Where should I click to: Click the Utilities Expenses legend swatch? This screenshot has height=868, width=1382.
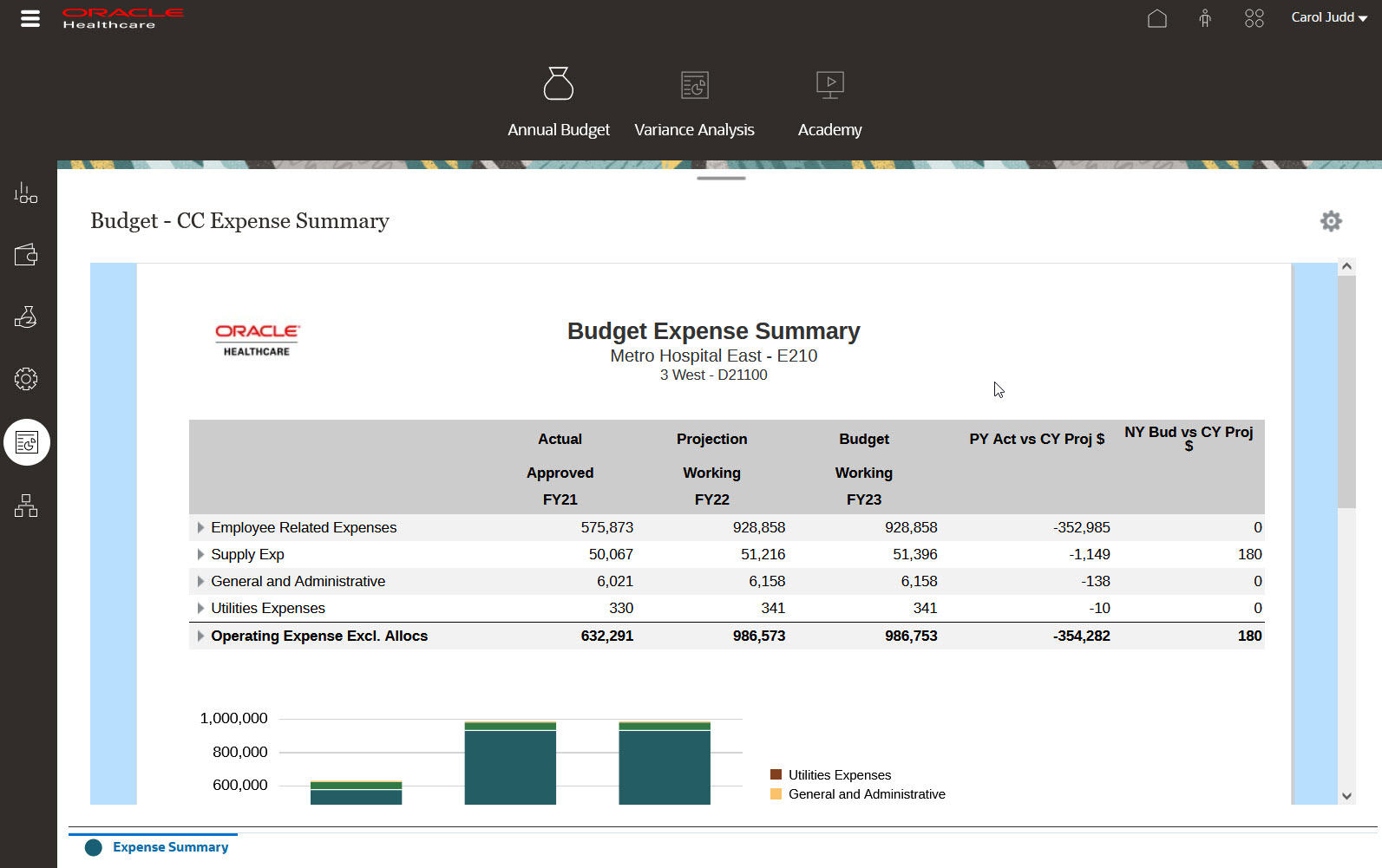pos(776,775)
